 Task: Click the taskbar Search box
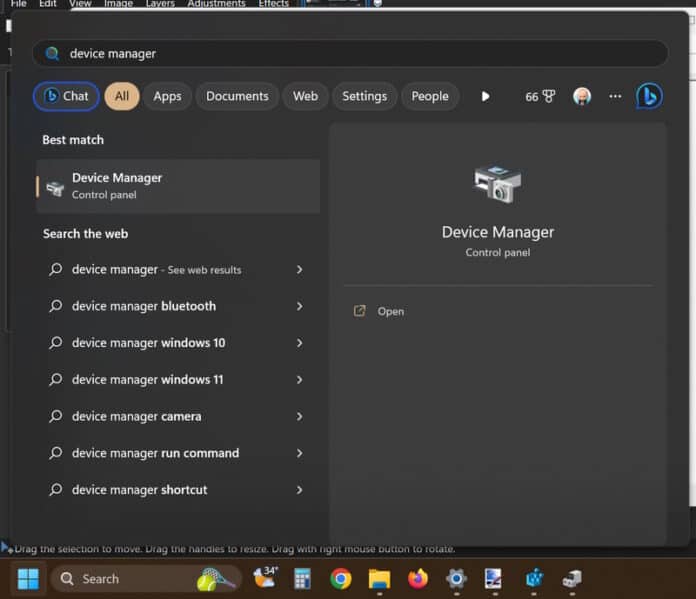click(x=146, y=579)
